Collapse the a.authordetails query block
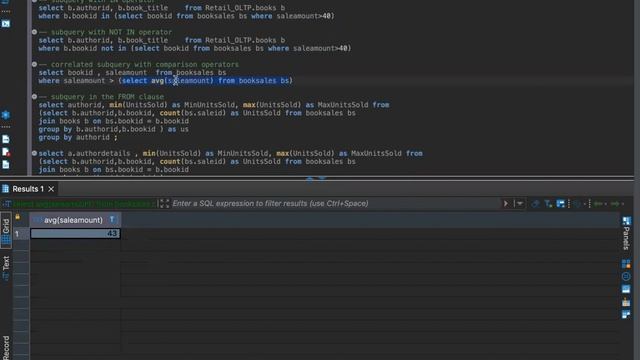This screenshot has width=640, height=360. click(x=34, y=153)
